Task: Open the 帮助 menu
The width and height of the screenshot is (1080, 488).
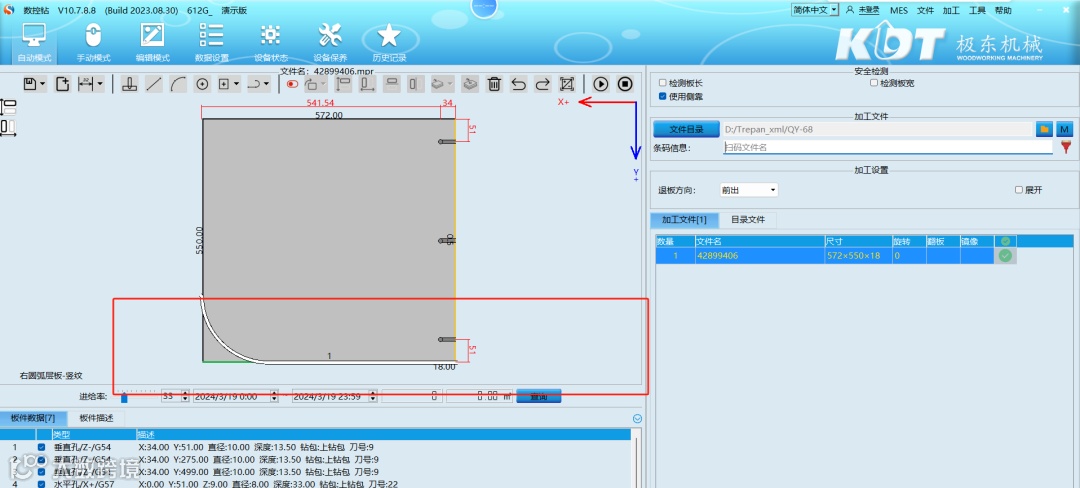Action: point(1004,10)
